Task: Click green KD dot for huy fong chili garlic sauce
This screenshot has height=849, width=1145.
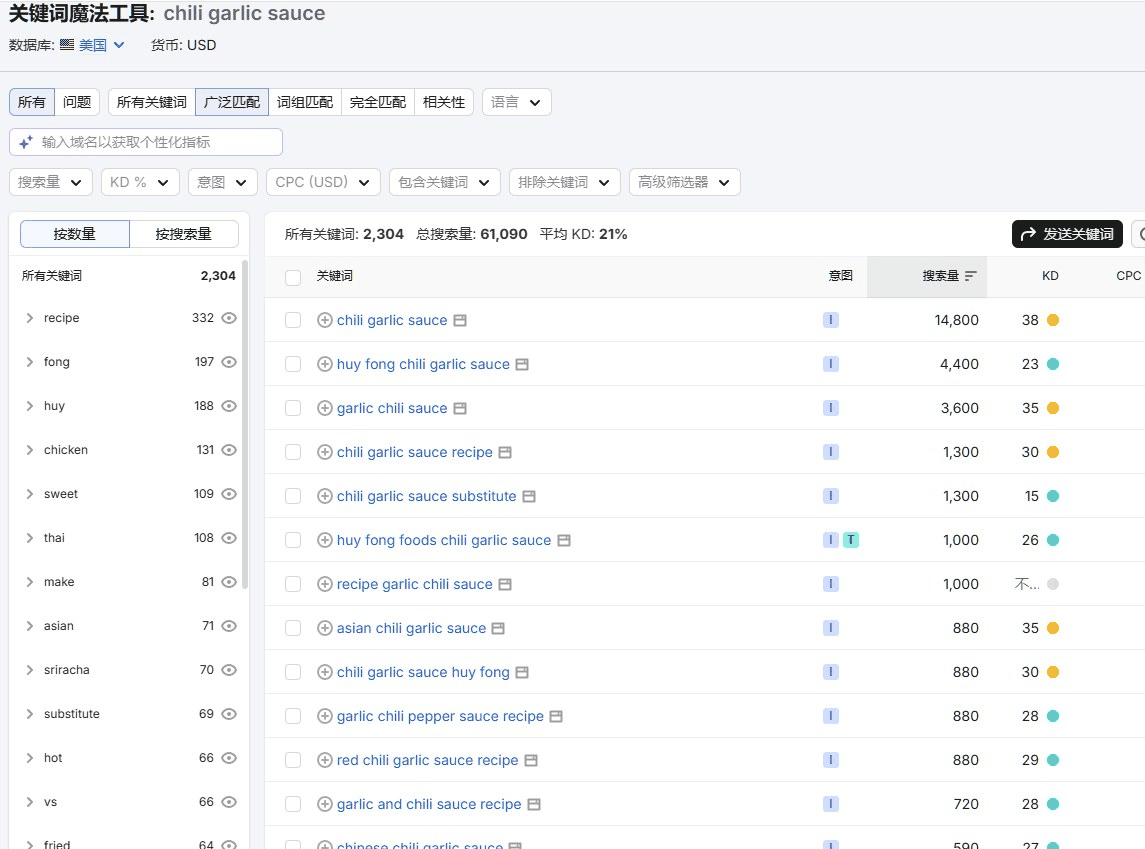Action: pos(1053,364)
